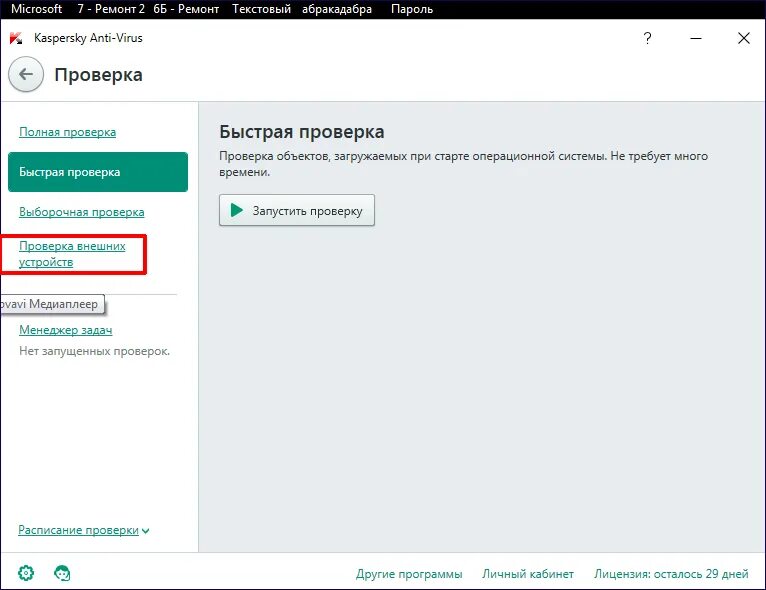This screenshot has height=590, width=766.
Task: Click the Проверка page title
Action: 98,75
